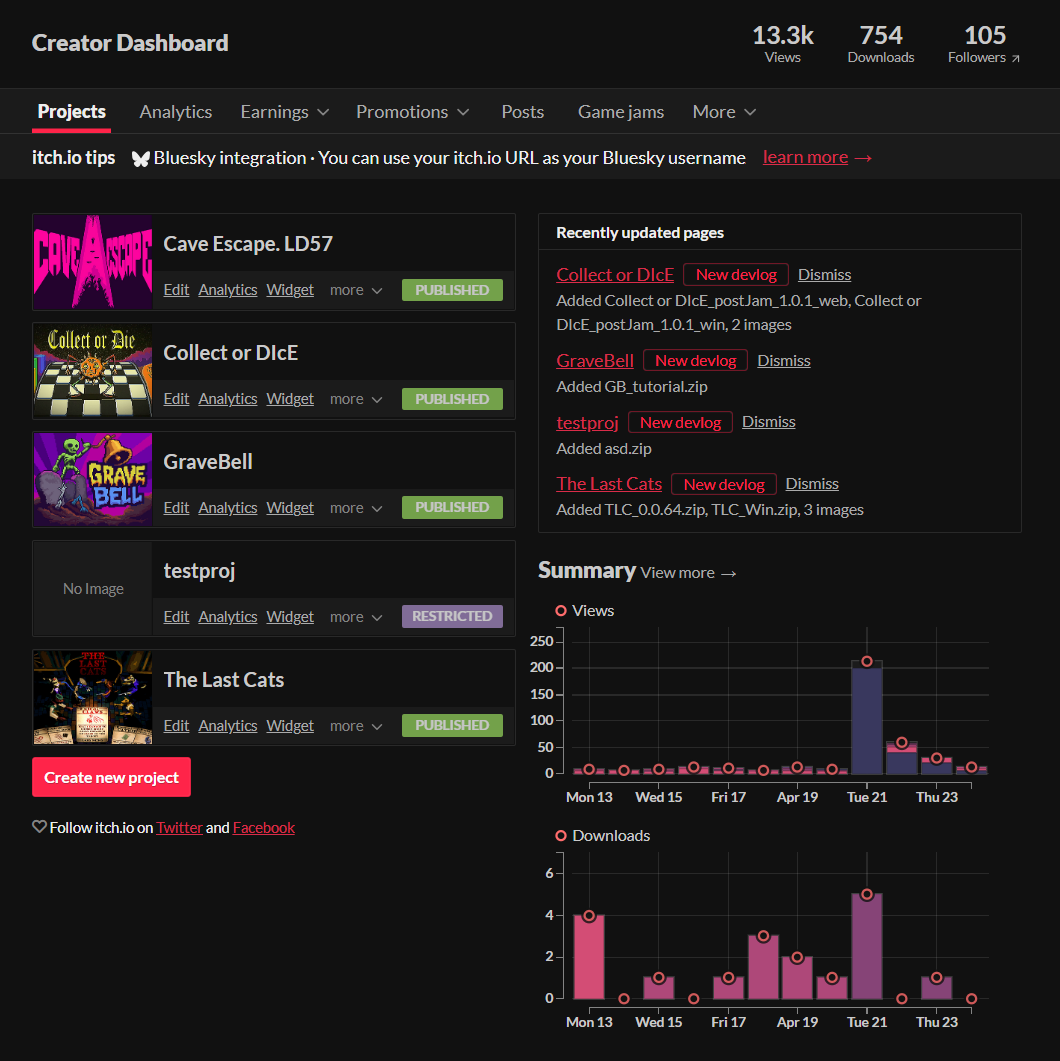Dismiss the testproj update notice
The height and width of the screenshot is (1061, 1060).
pos(769,422)
